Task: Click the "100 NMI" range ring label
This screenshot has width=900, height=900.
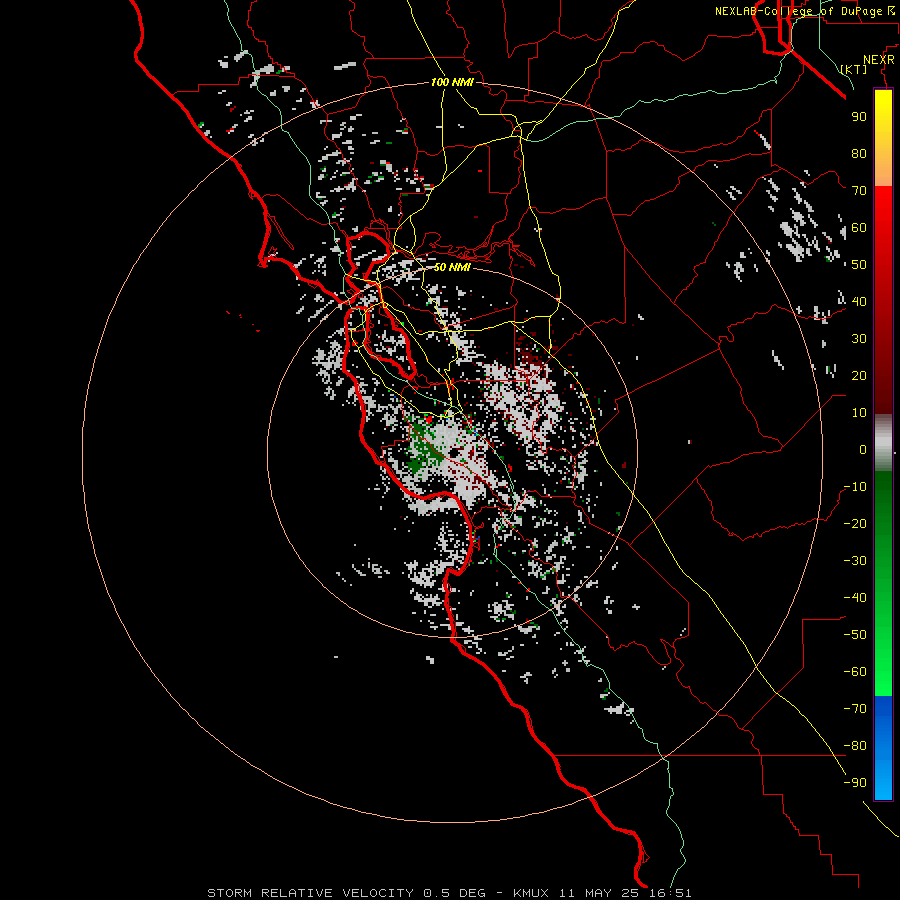Action: pos(452,82)
